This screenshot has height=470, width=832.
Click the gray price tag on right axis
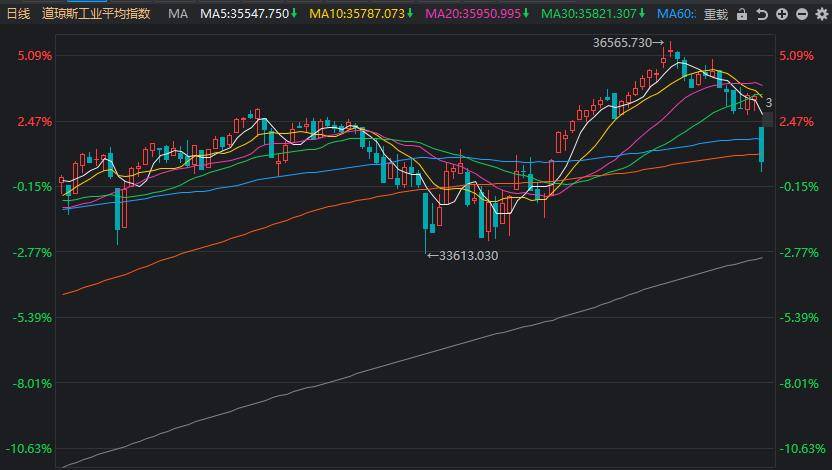768,120
